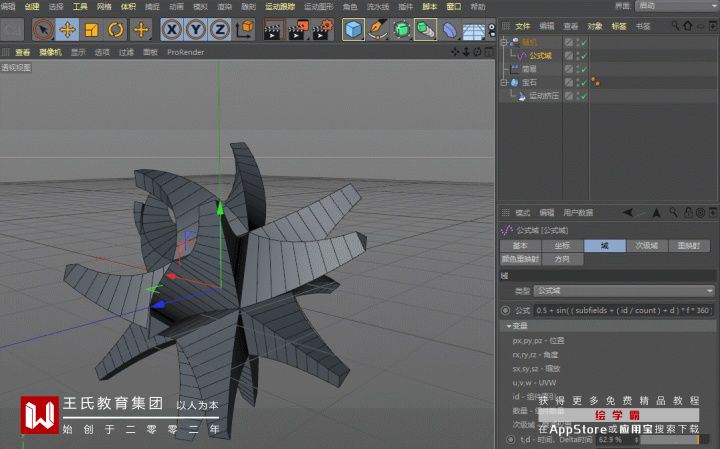Click the tag dots on 宝石 row

tap(595, 82)
